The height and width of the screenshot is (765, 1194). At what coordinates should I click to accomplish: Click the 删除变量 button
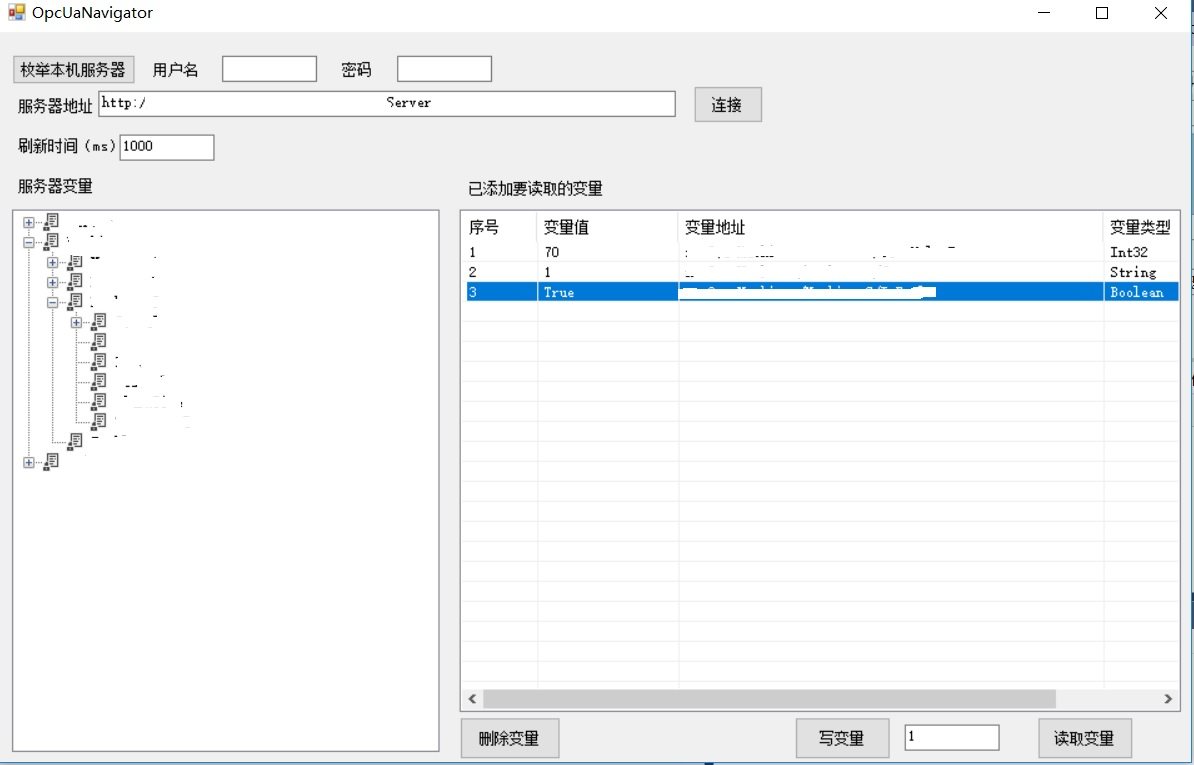pyautogui.click(x=509, y=739)
